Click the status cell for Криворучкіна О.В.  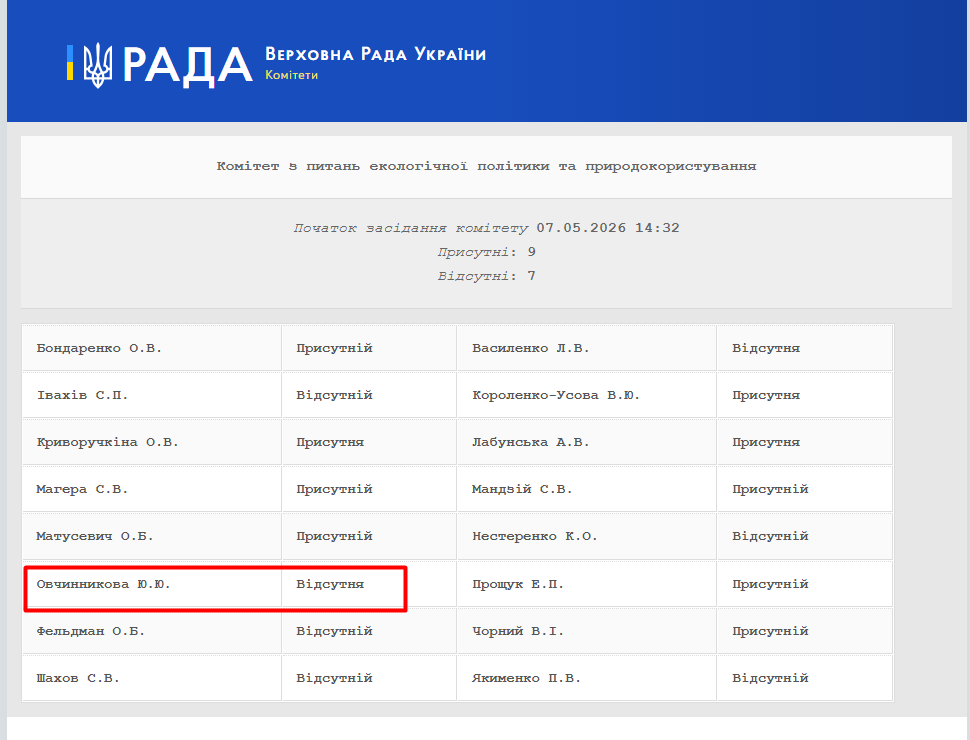[369, 442]
